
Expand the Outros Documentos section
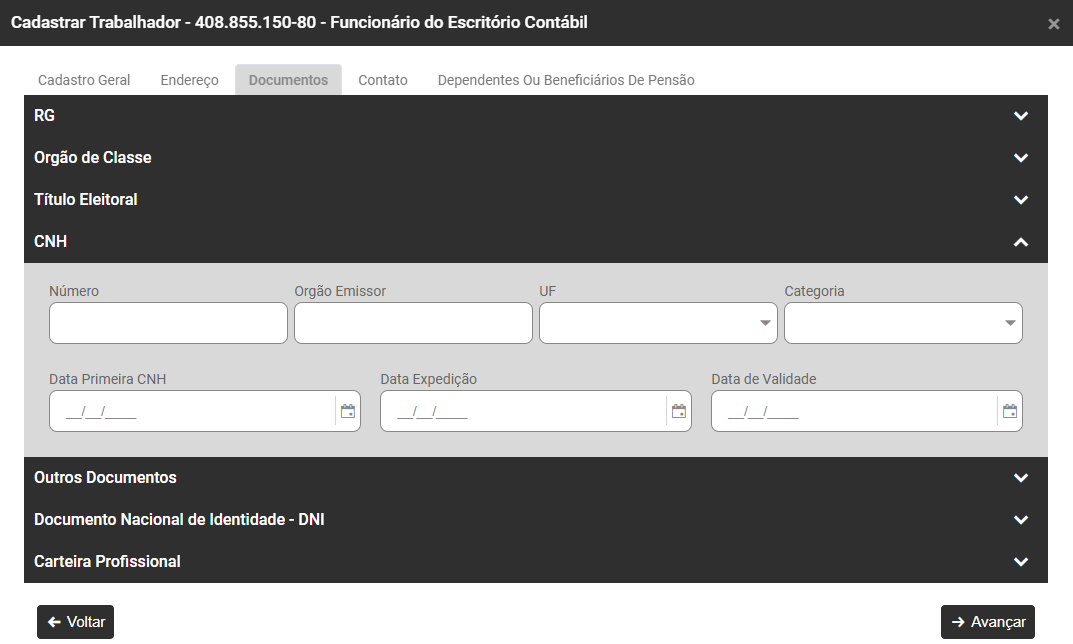pos(1020,478)
